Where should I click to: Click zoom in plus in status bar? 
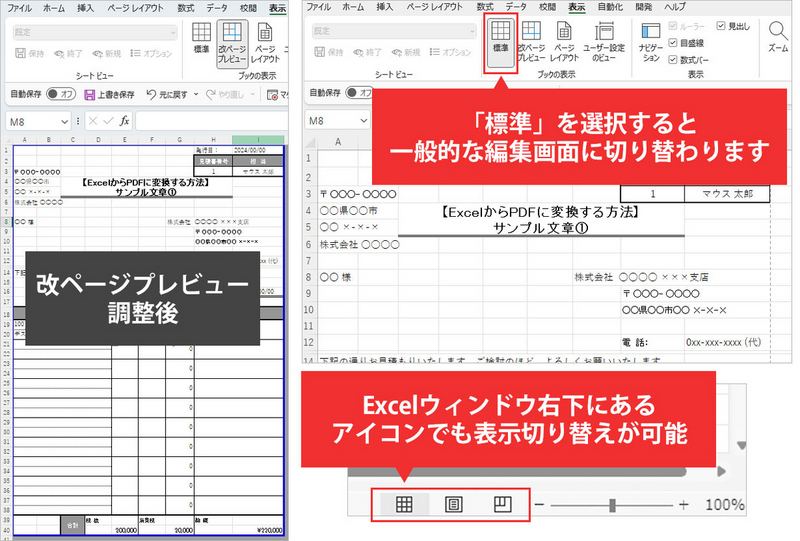(684, 505)
